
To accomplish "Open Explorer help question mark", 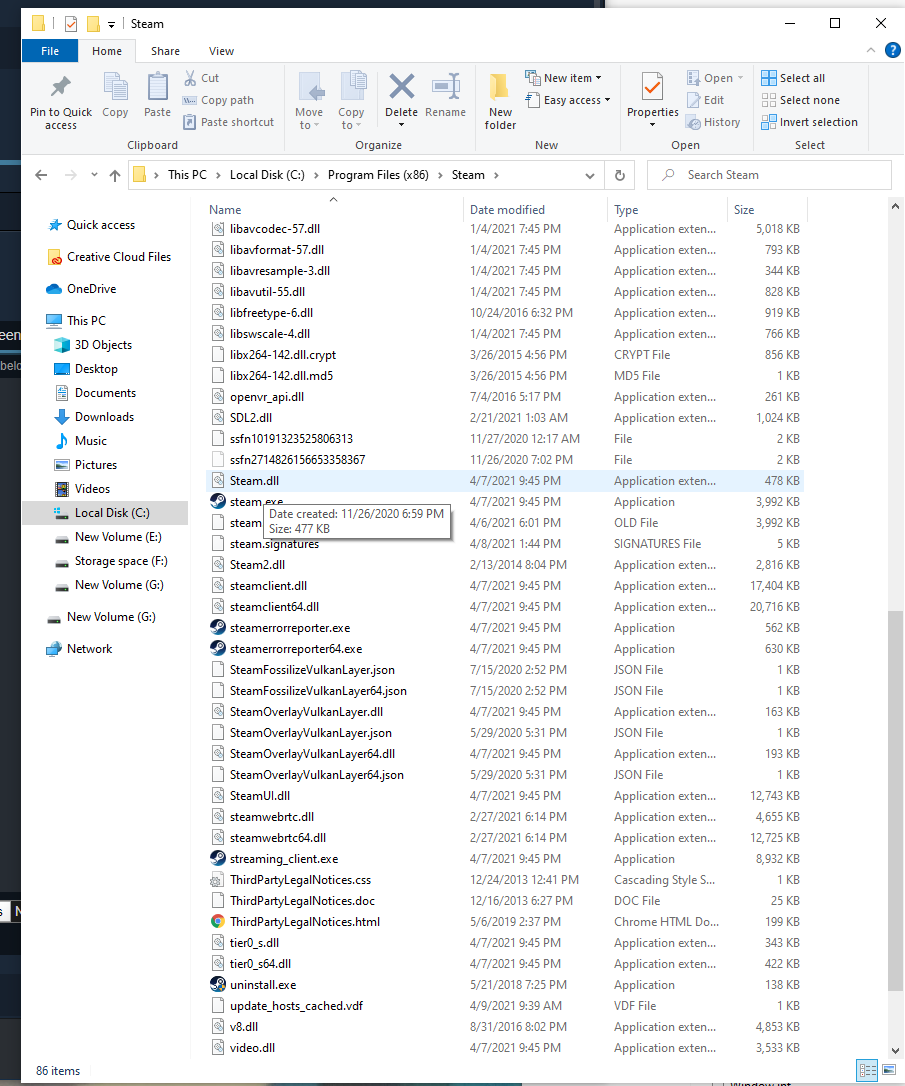I will 893,50.
